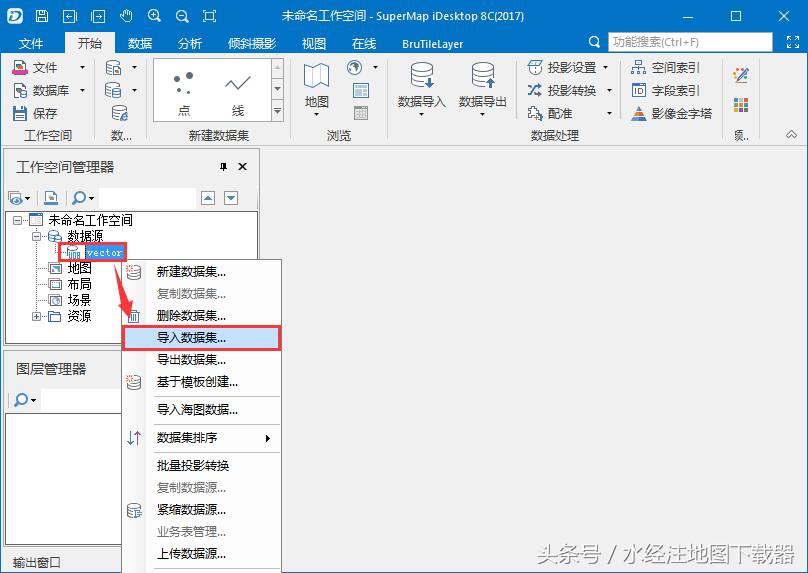Choose 上传数据源... menu item
808x573 pixels.
(x=202, y=554)
